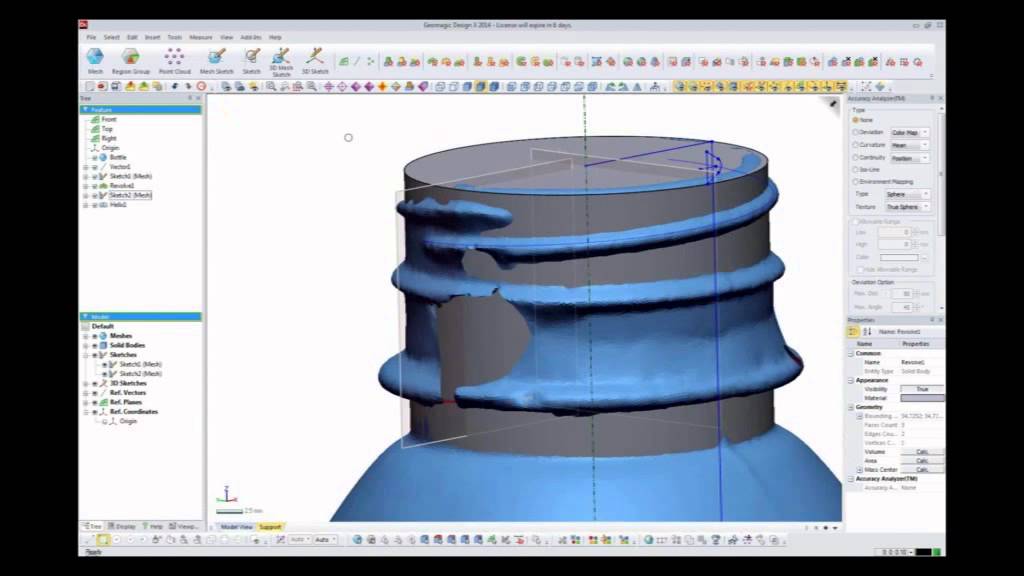The height and width of the screenshot is (576, 1024).
Task: Click the Mass Center Calc button
Action: coord(921,470)
